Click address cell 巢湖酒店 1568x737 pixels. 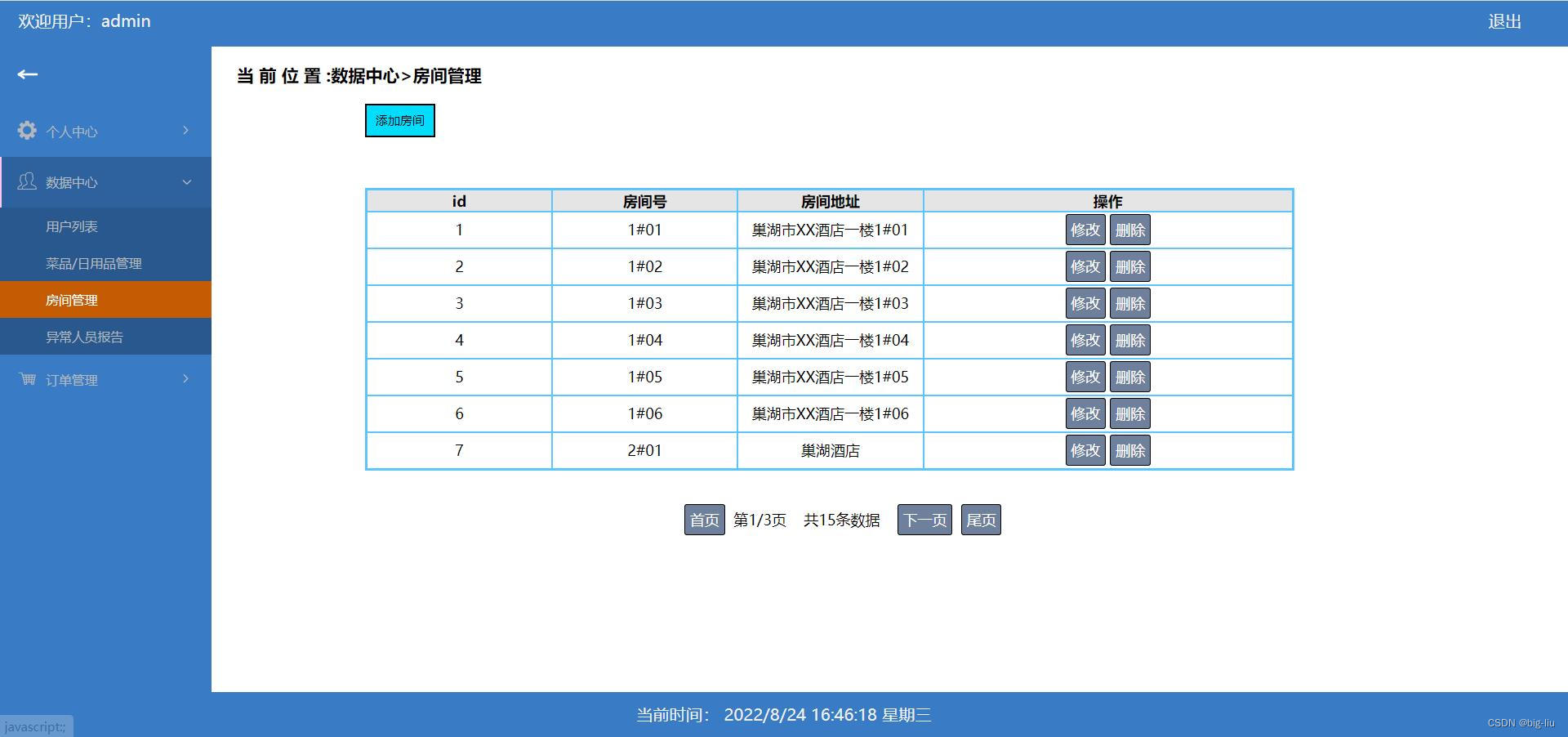tap(830, 450)
